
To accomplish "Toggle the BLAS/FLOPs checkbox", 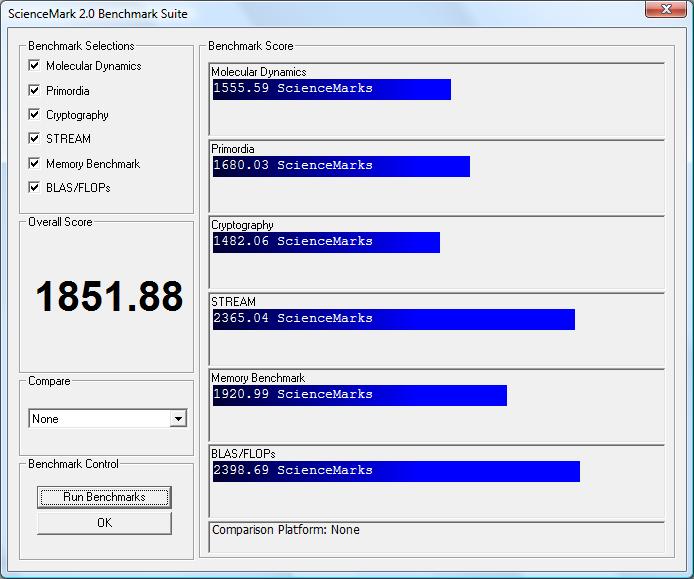I will pos(34,187).
